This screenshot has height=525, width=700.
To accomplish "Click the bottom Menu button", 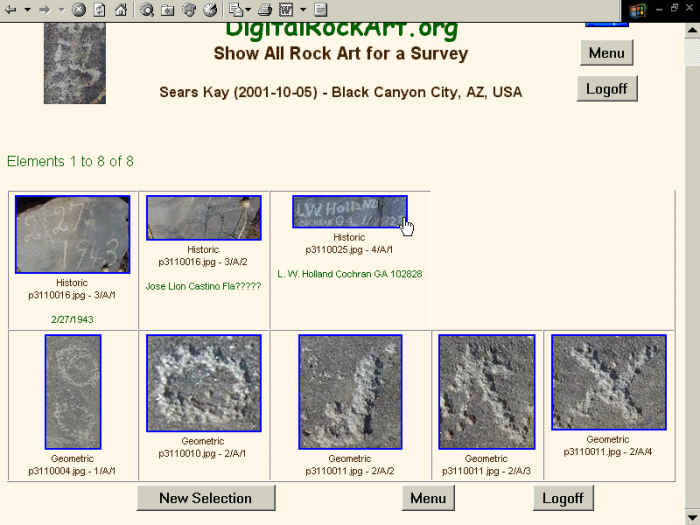I will (427, 498).
